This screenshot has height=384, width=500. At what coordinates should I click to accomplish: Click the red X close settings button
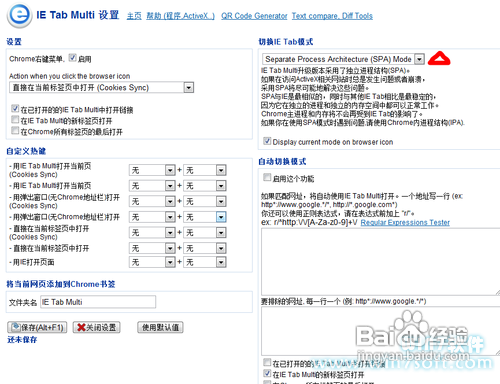click(97, 327)
